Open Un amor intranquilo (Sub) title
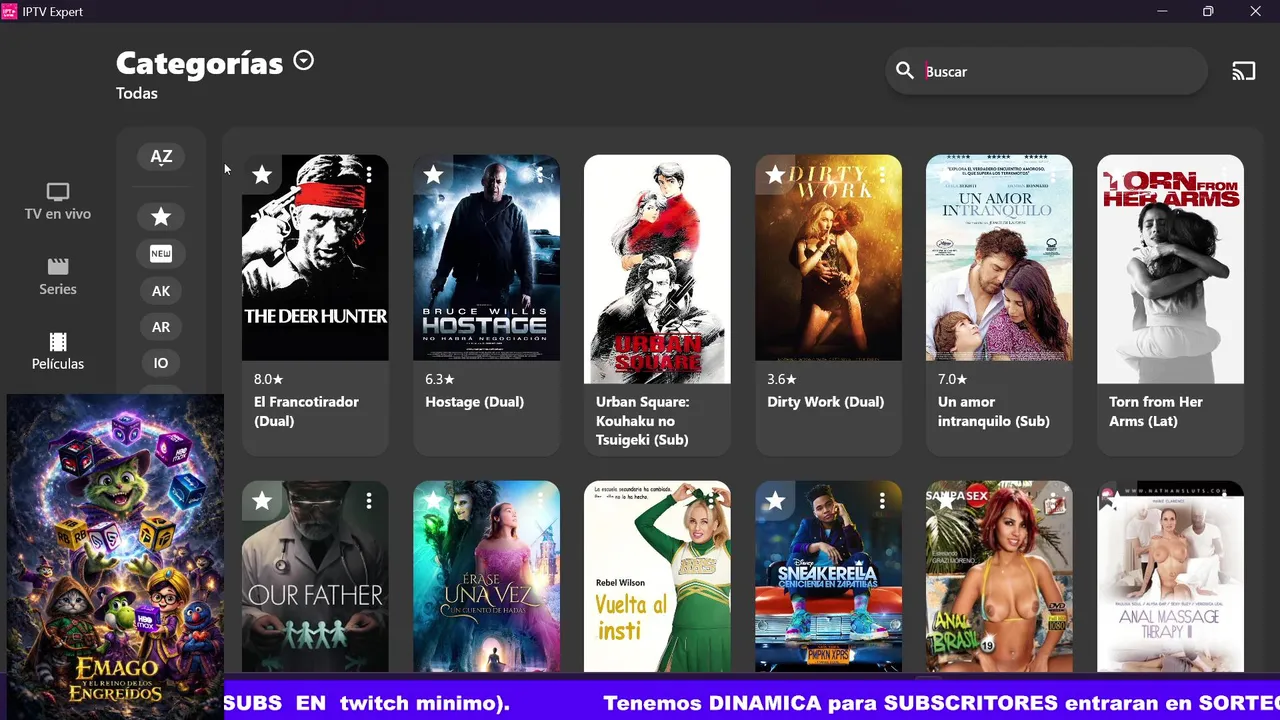 pyautogui.click(x=993, y=411)
